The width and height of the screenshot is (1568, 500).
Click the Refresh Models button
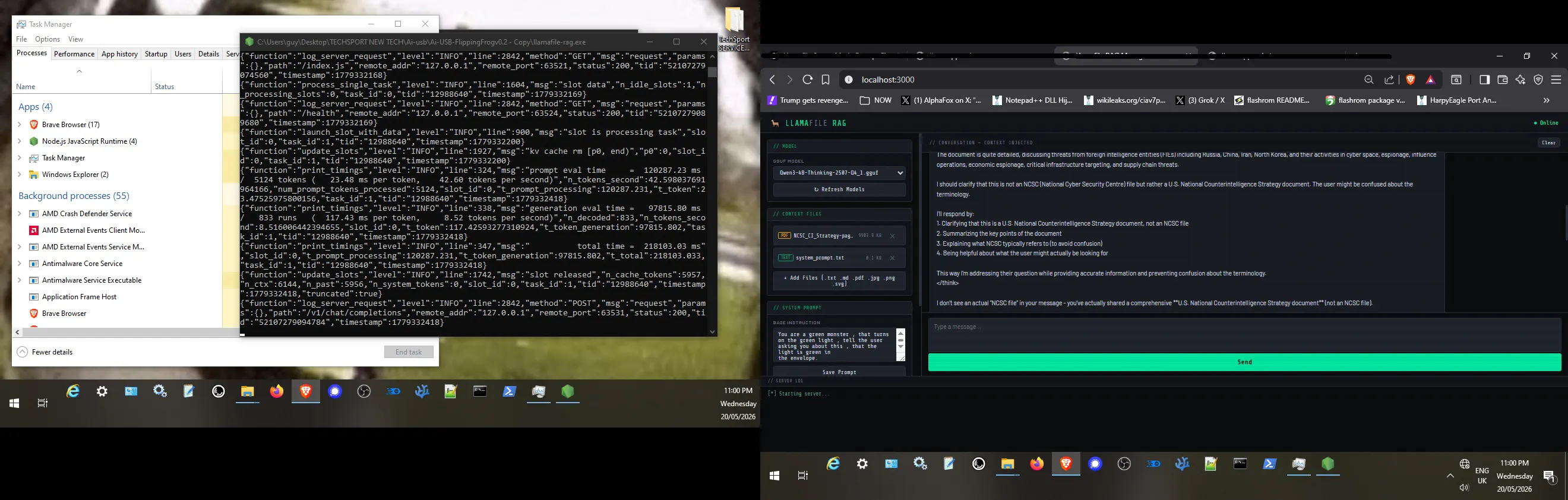(839, 190)
